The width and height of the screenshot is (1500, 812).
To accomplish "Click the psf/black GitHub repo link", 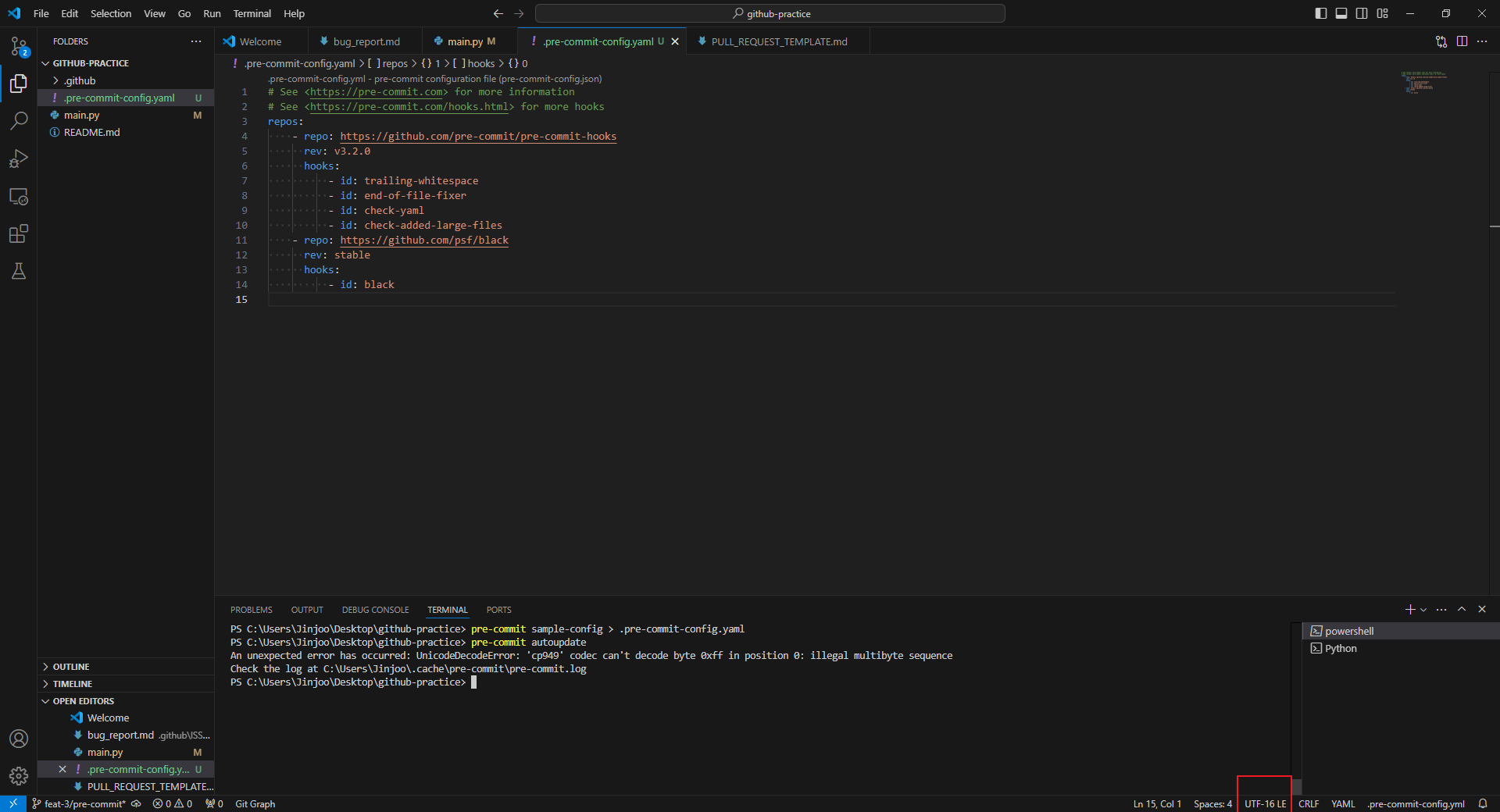I will 424,240.
